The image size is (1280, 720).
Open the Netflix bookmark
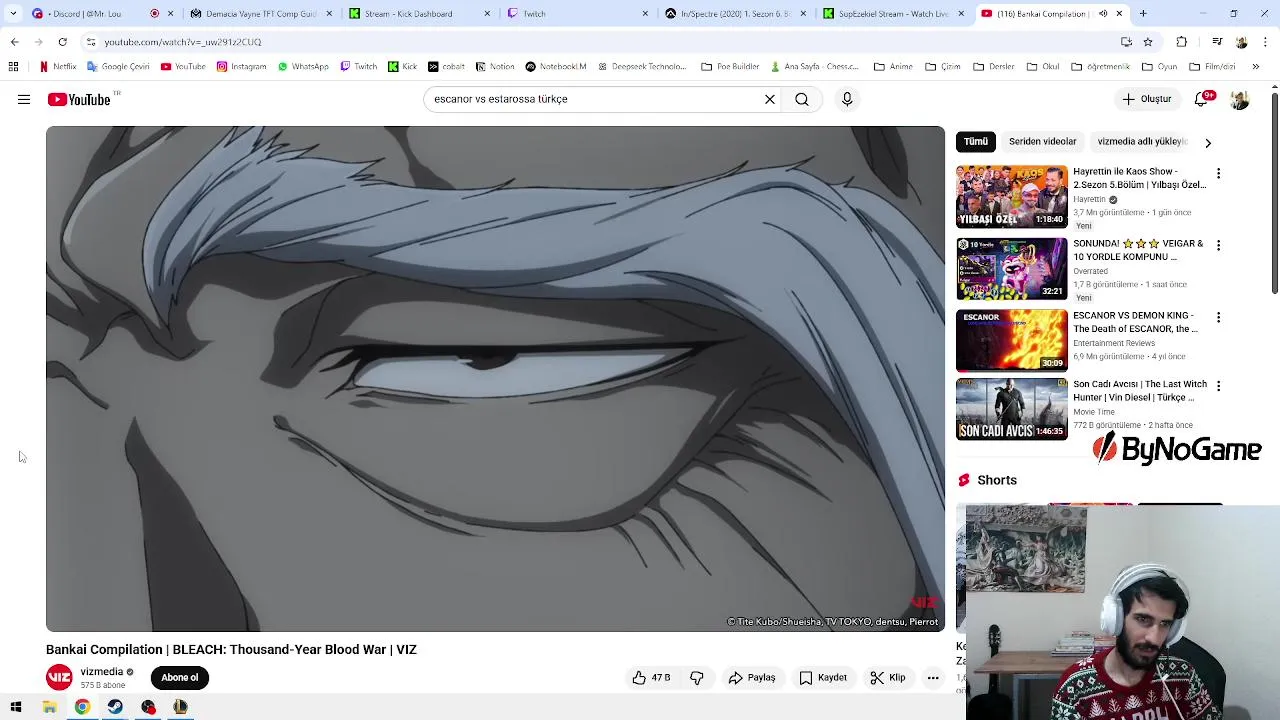tap(57, 67)
